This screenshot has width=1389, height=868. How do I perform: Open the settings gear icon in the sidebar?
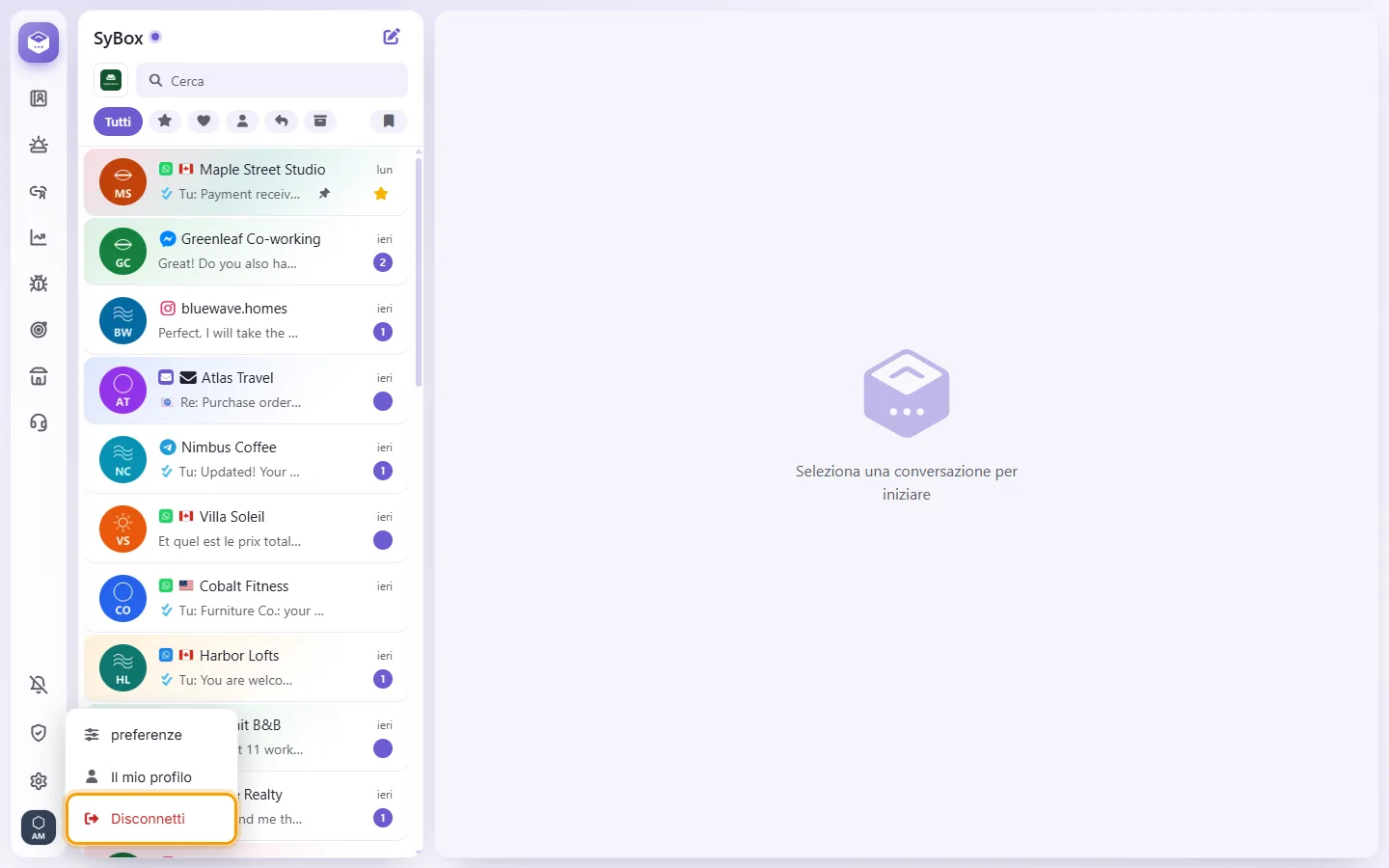[x=39, y=781]
